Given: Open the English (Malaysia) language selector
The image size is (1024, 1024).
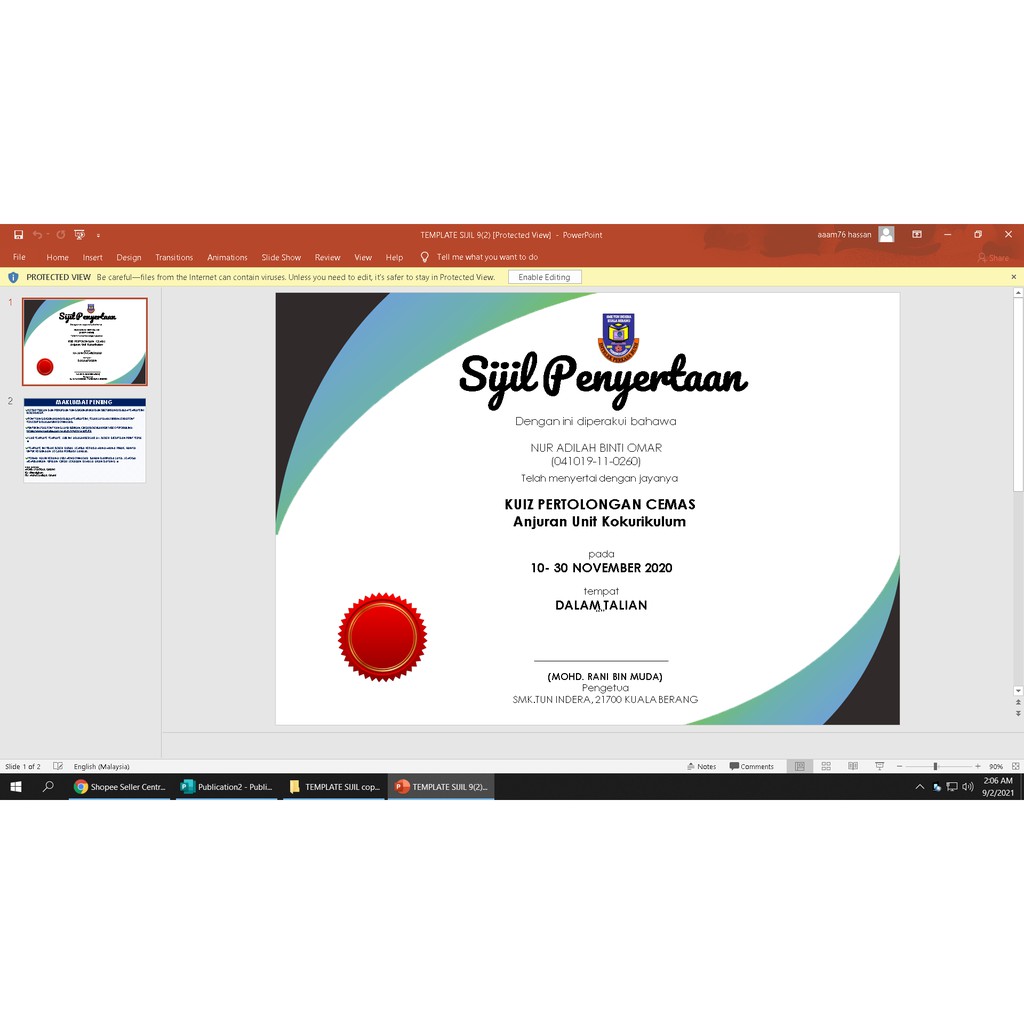Looking at the screenshot, I should point(100,766).
